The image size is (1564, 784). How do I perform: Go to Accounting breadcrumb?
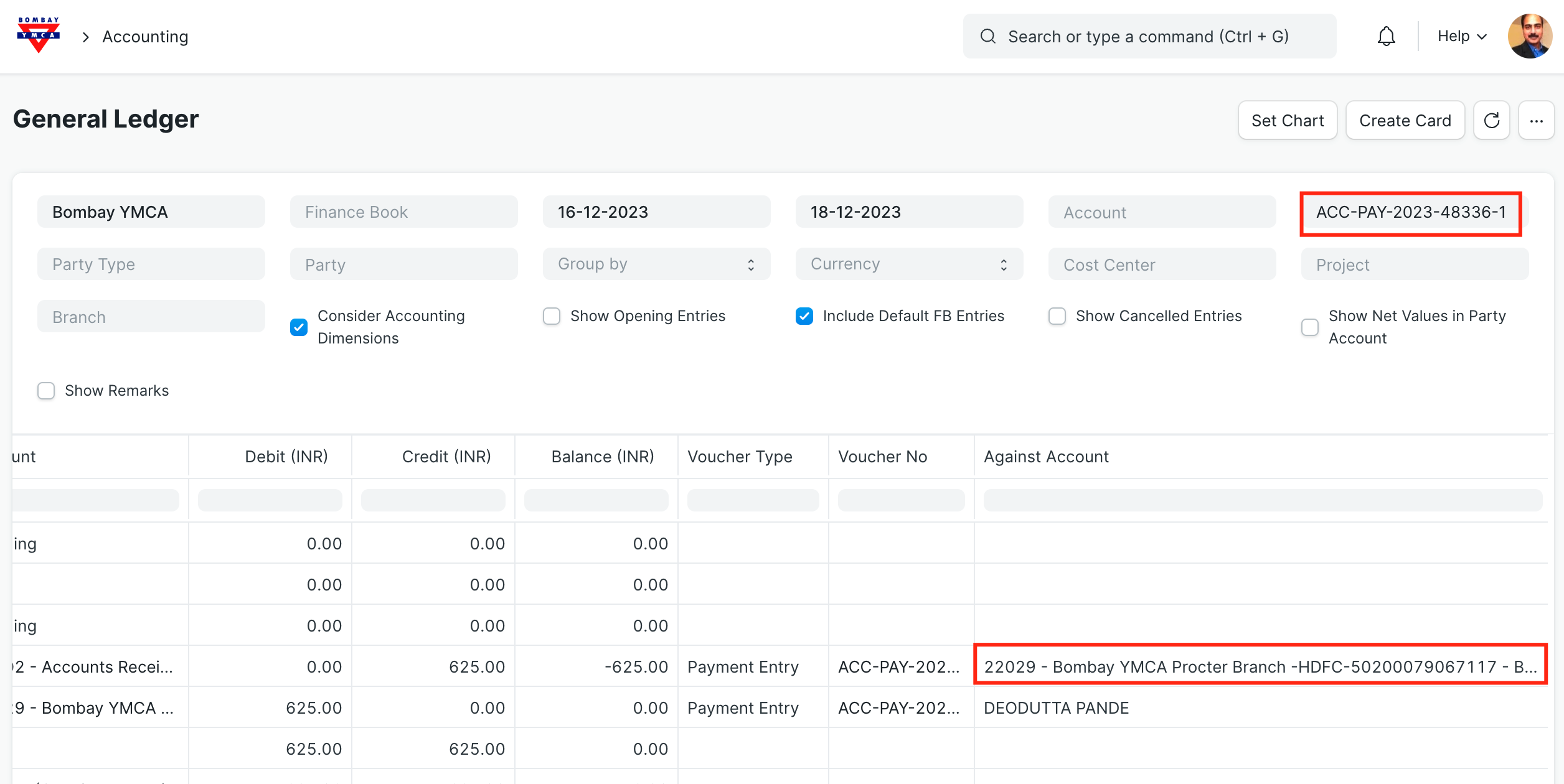point(145,37)
